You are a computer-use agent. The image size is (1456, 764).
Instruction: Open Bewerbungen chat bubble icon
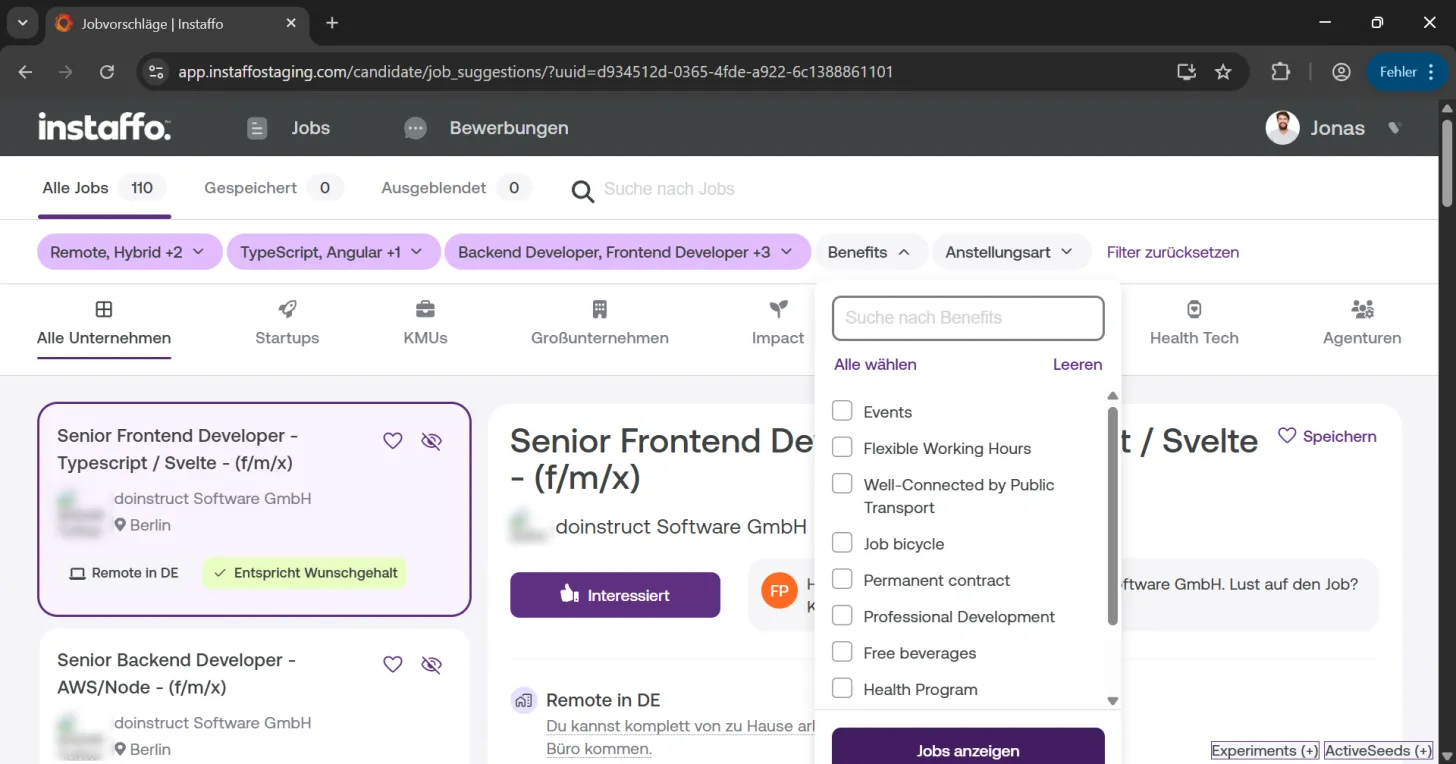click(415, 128)
